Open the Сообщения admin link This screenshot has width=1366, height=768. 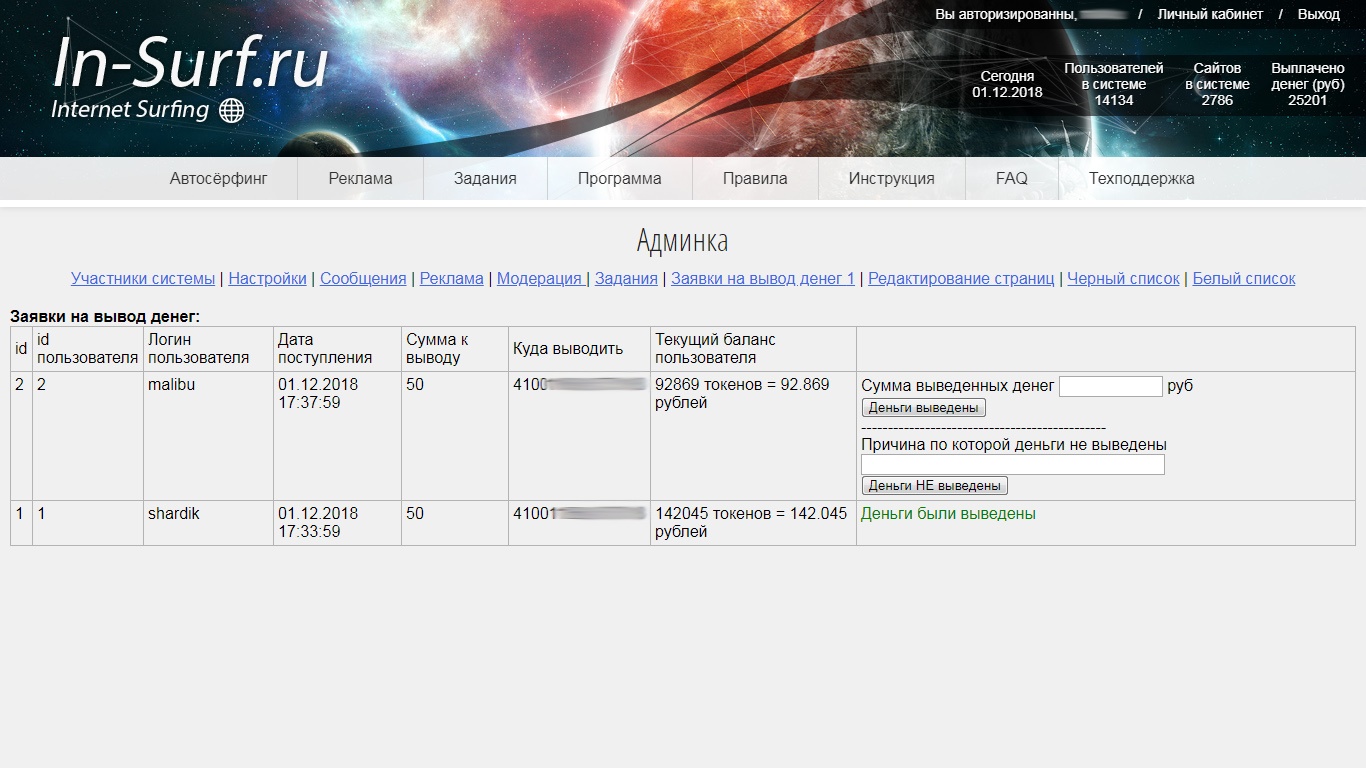(x=363, y=279)
